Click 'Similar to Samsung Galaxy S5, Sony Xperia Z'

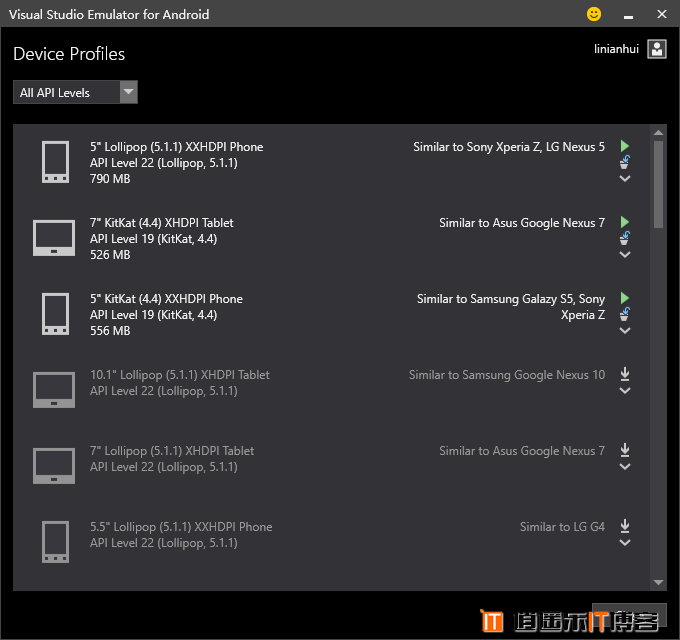pyautogui.click(x=511, y=307)
